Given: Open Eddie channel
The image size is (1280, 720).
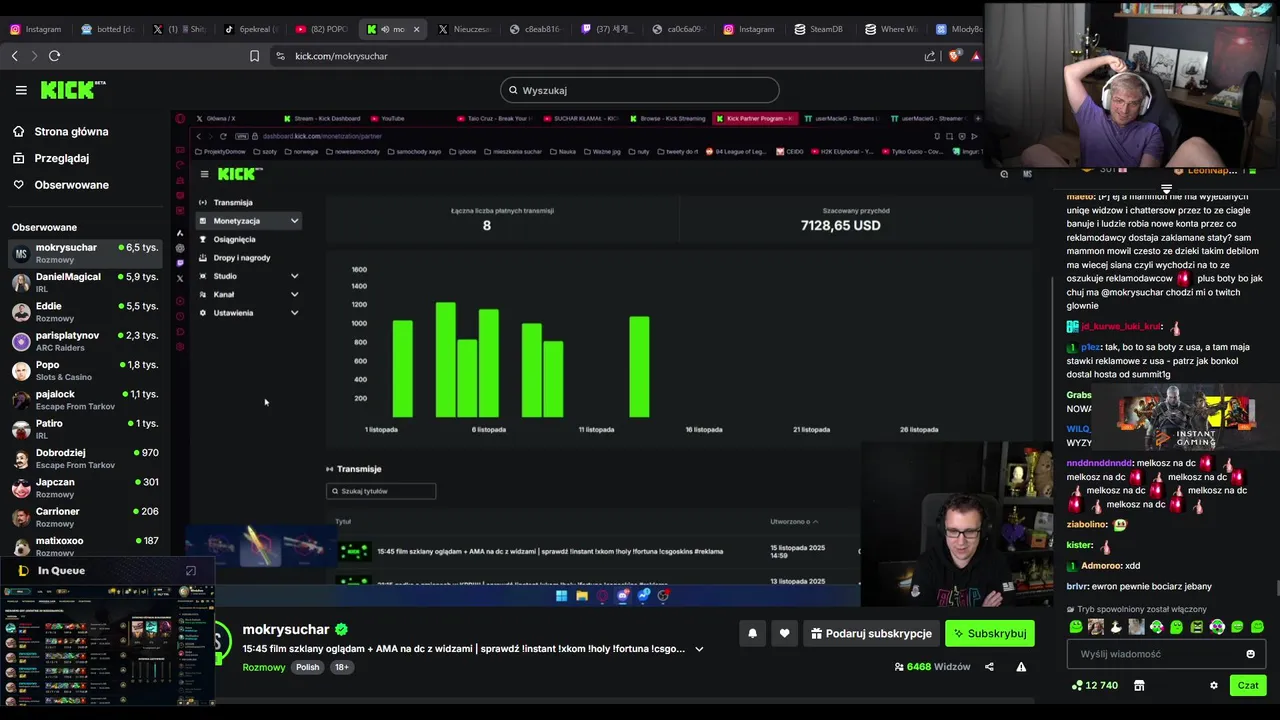Looking at the screenshot, I should pyautogui.click(x=85, y=312).
